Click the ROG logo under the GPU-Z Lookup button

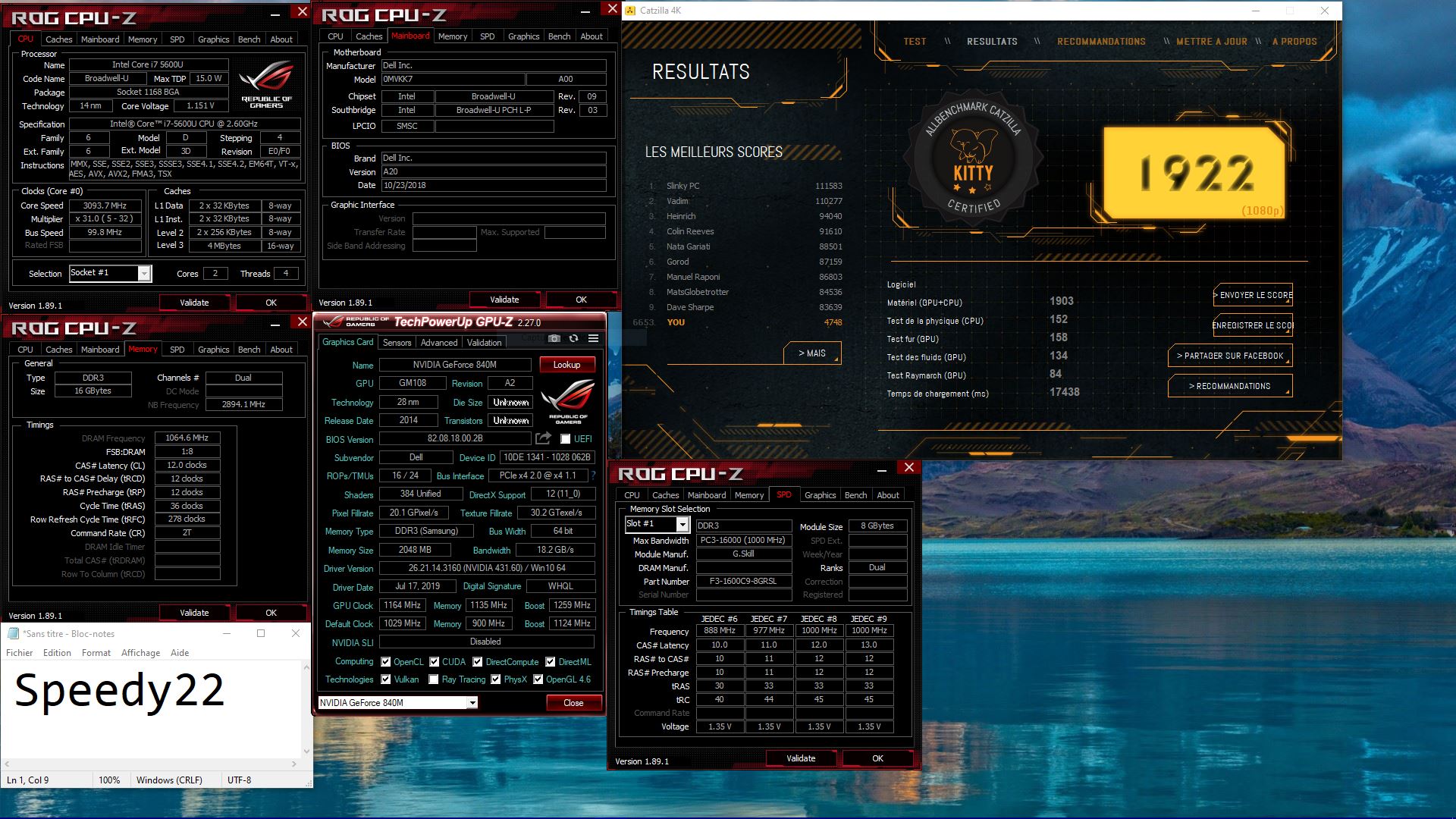(568, 403)
